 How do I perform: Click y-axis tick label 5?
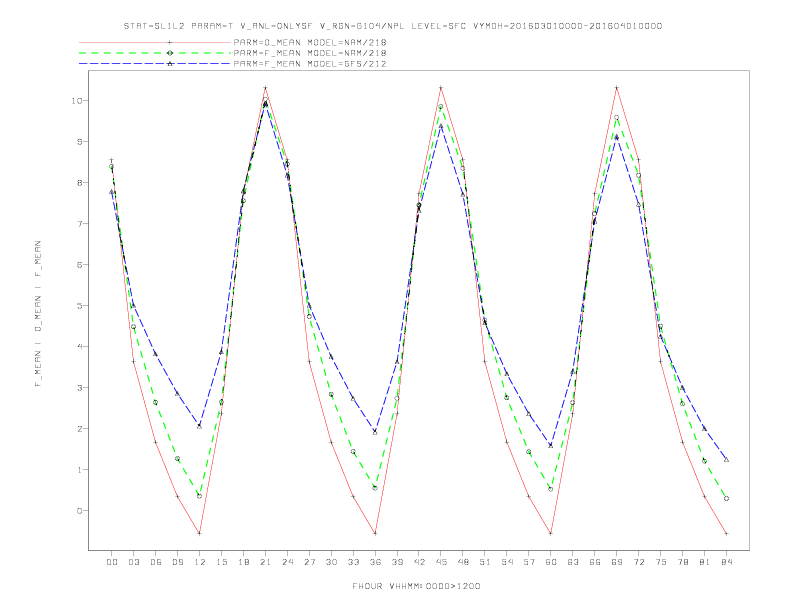79,305
